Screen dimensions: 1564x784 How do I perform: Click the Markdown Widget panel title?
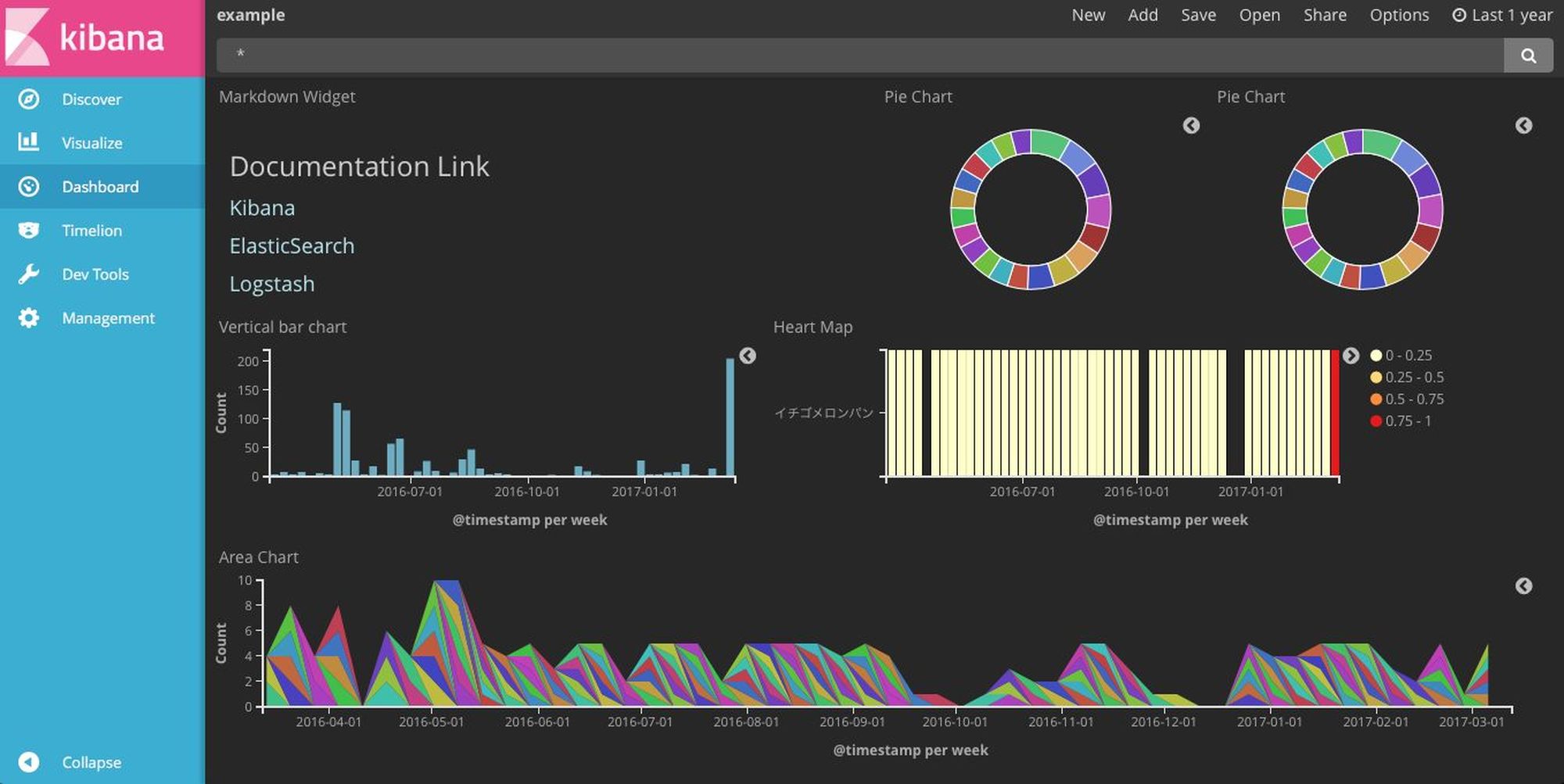pyautogui.click(x=287, y=97)
